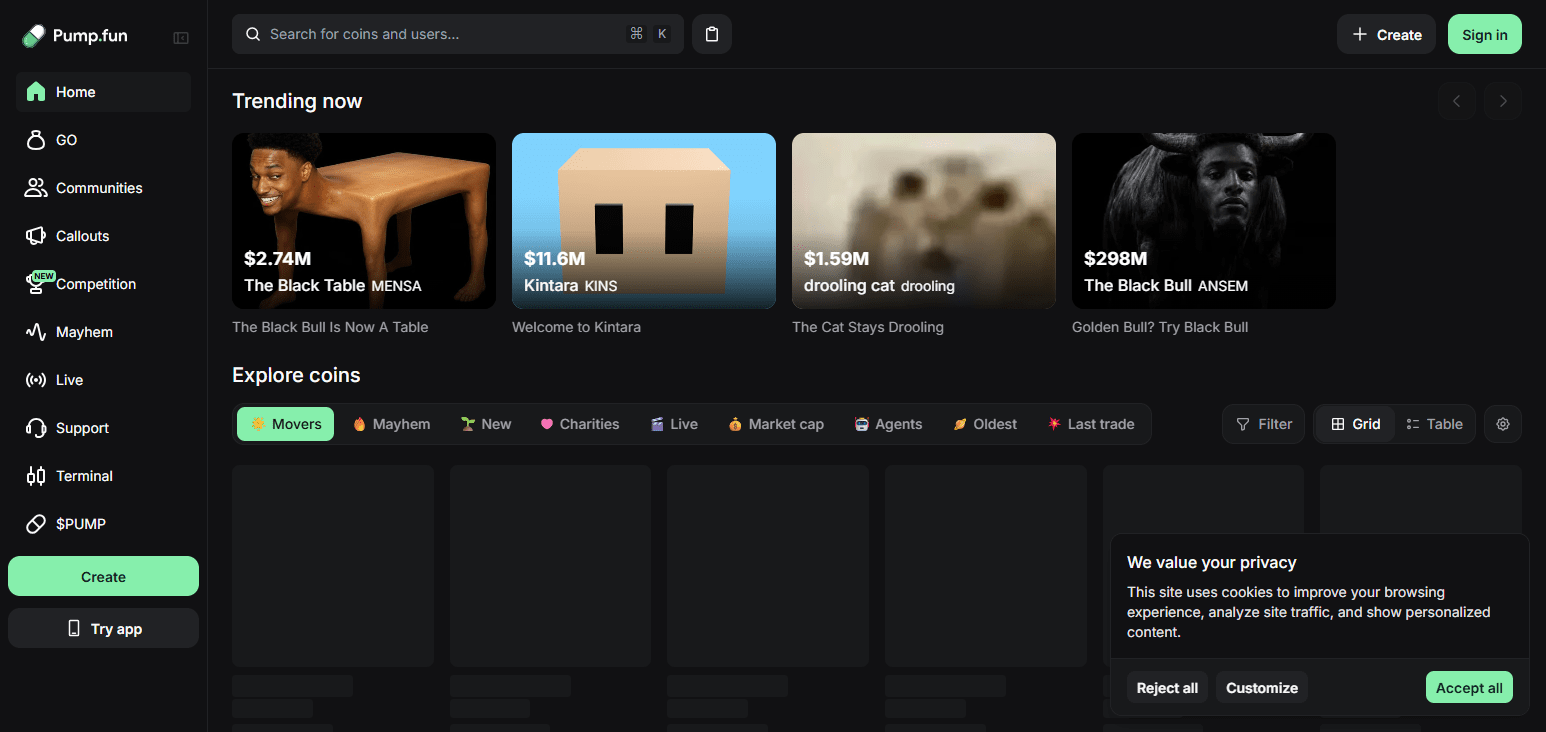Switch to the Charities tab

coord(580,424)
